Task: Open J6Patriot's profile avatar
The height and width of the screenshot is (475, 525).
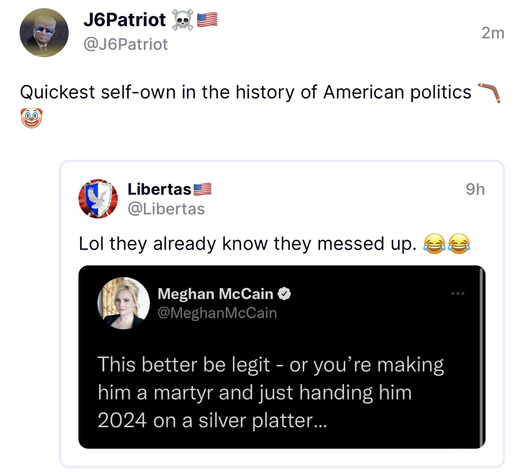Action: (44, 32)
